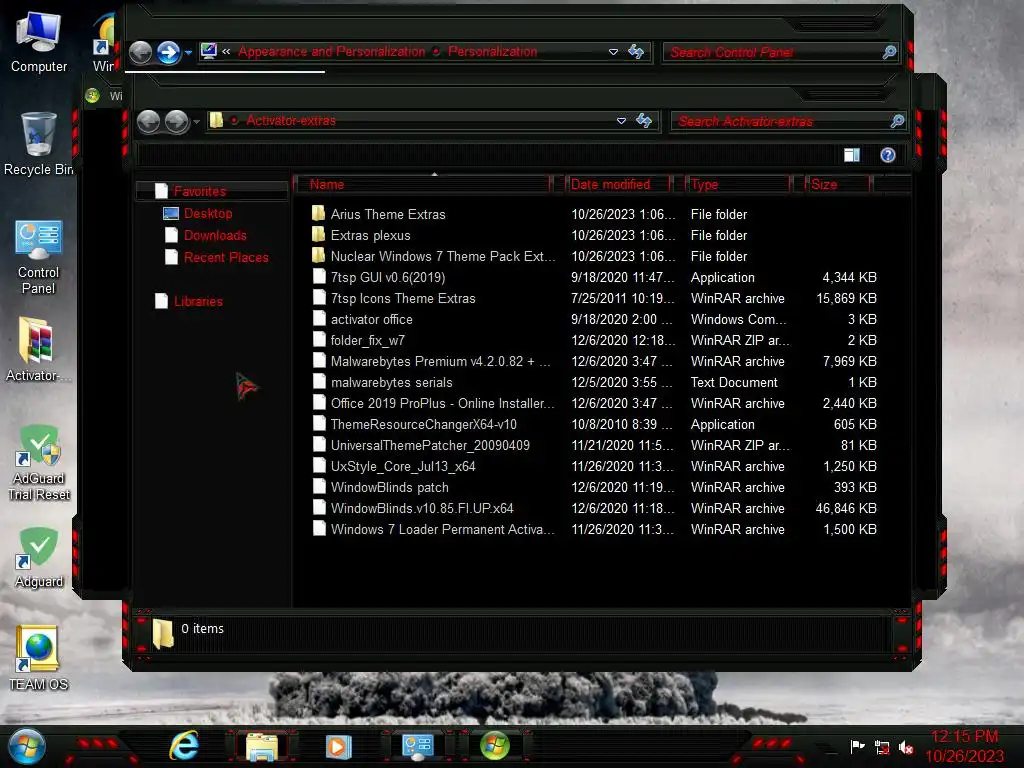Go back in Activator-extras window

[x=149, y=121]
